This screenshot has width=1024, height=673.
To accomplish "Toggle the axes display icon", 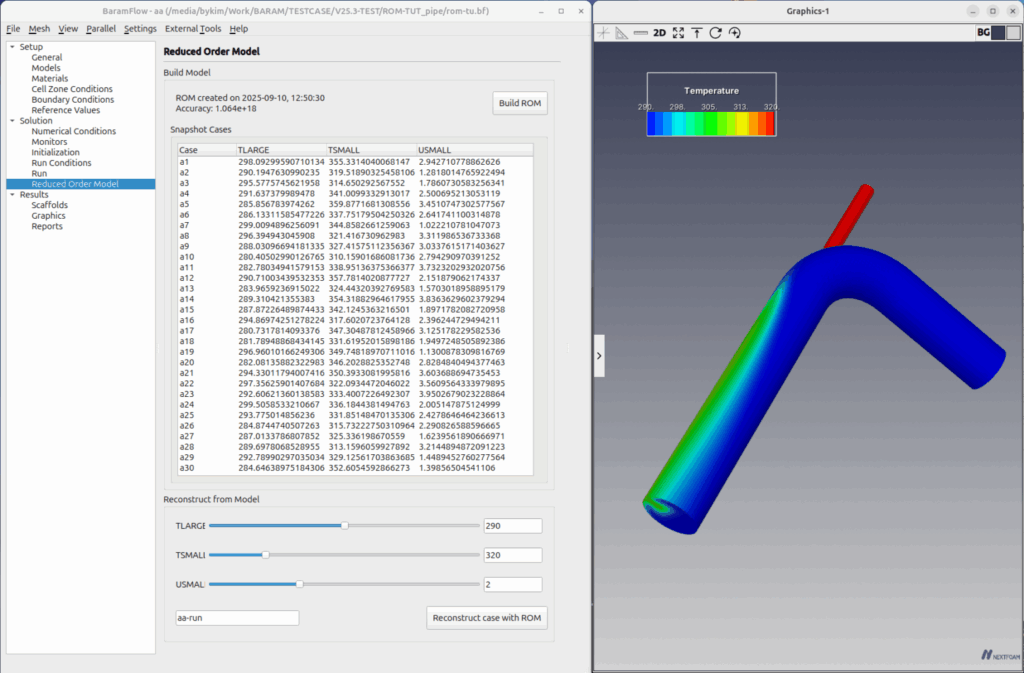I will tap(603, 33).
